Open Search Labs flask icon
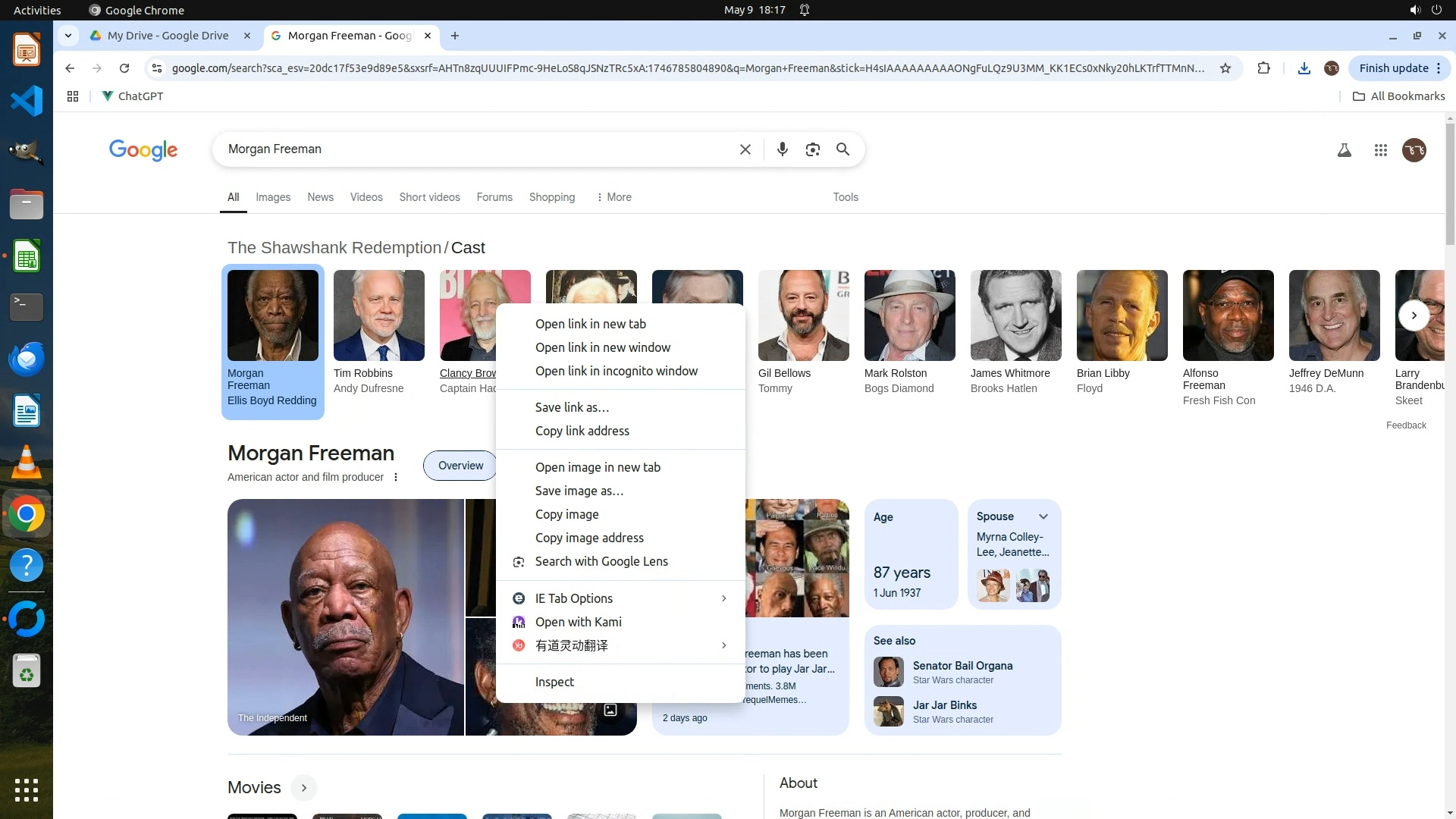Screen dimensions: 1456x819 click(x=1344, y=150)
